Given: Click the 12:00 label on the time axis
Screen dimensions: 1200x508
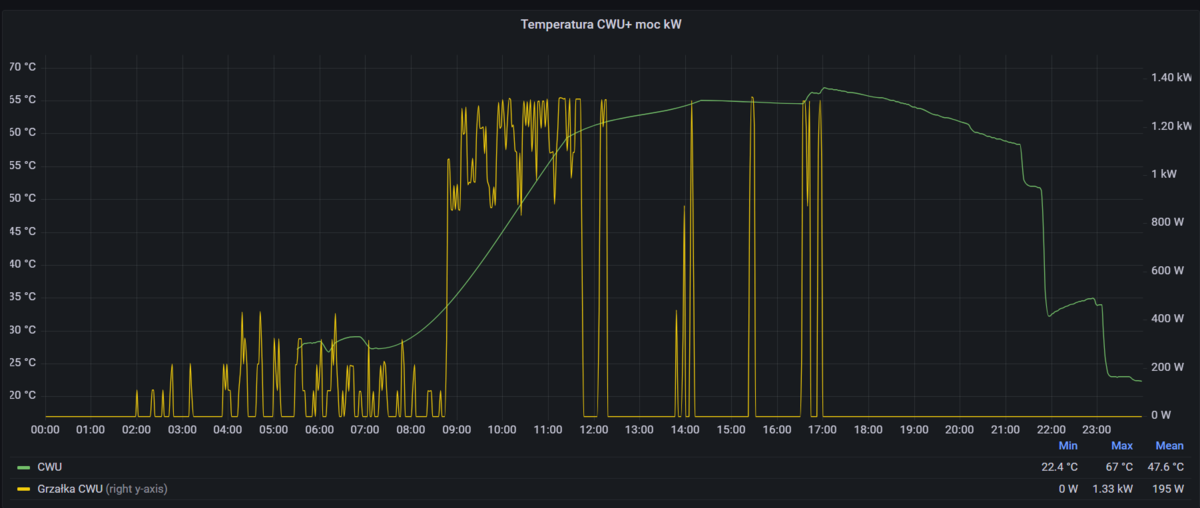Looking at the screenshot, I should tap(594, 430).
